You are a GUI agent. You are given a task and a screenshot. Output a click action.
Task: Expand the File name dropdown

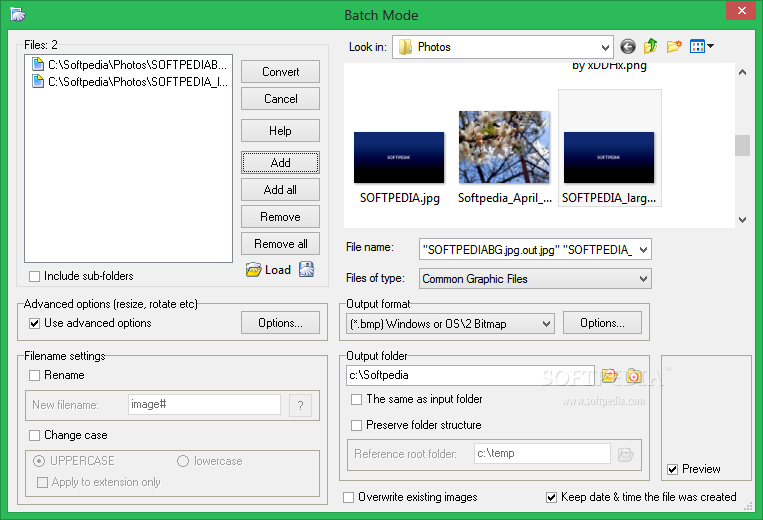pyautogui.click(x=643, y=250)
